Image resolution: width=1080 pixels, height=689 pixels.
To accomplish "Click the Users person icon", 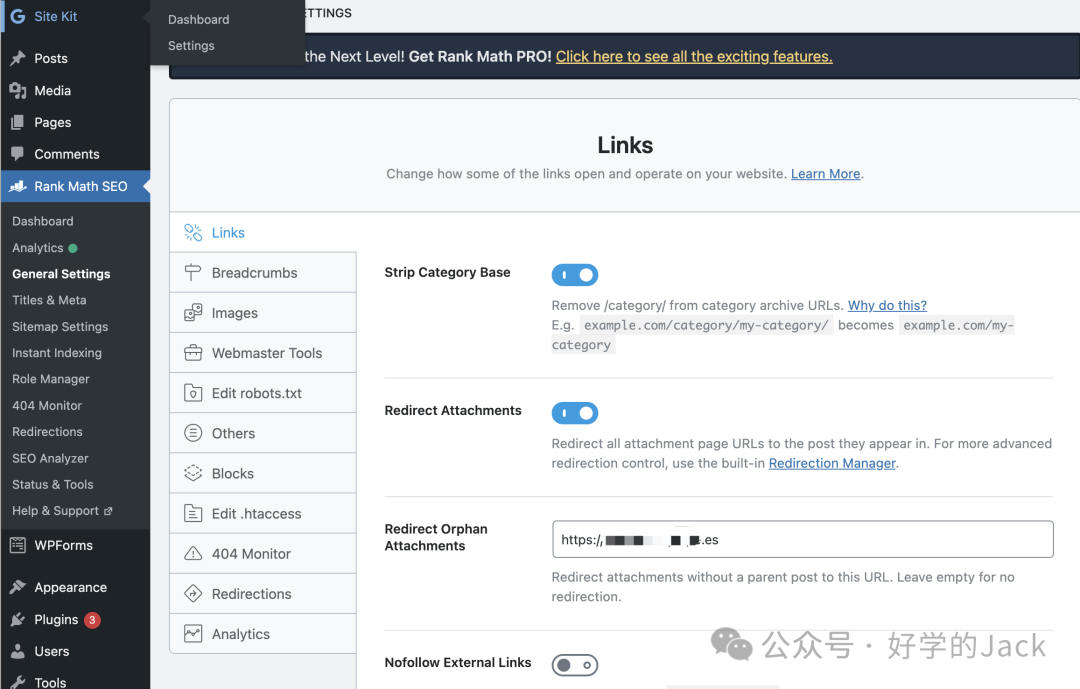I will click(x=18, y=651).
